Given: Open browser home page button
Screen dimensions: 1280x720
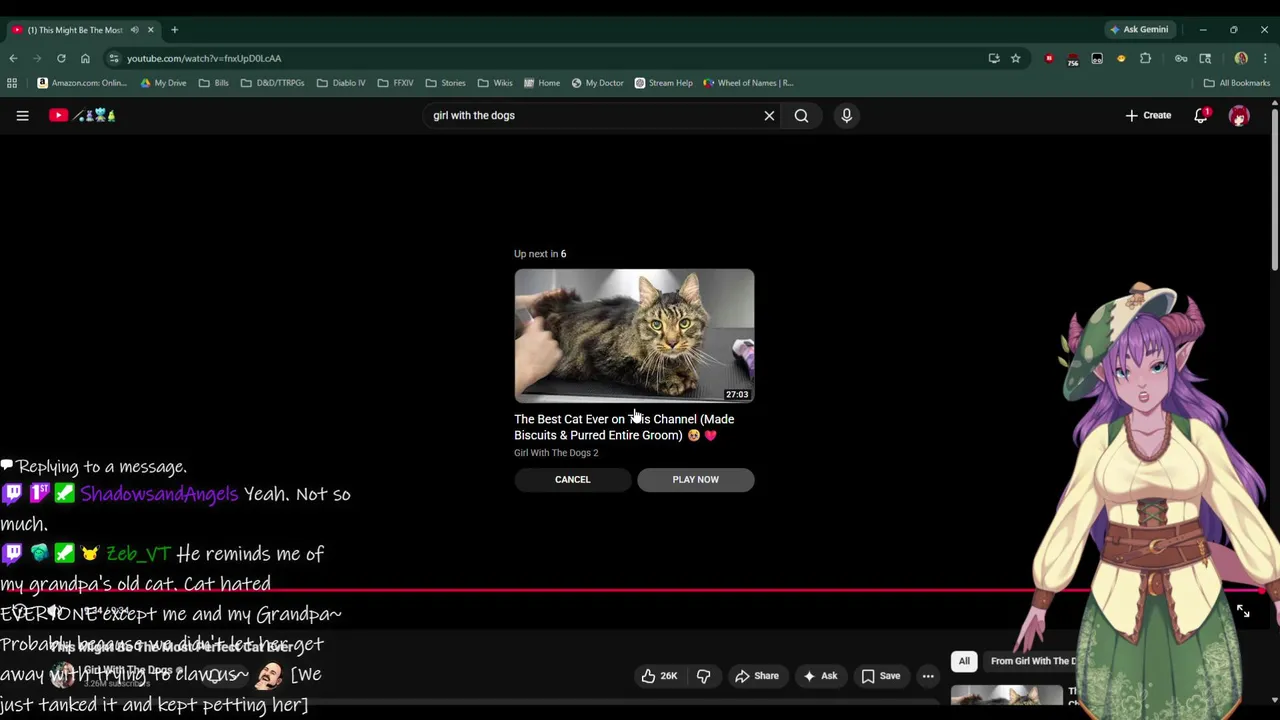Looking at the screenshot, I should point(85,58).
